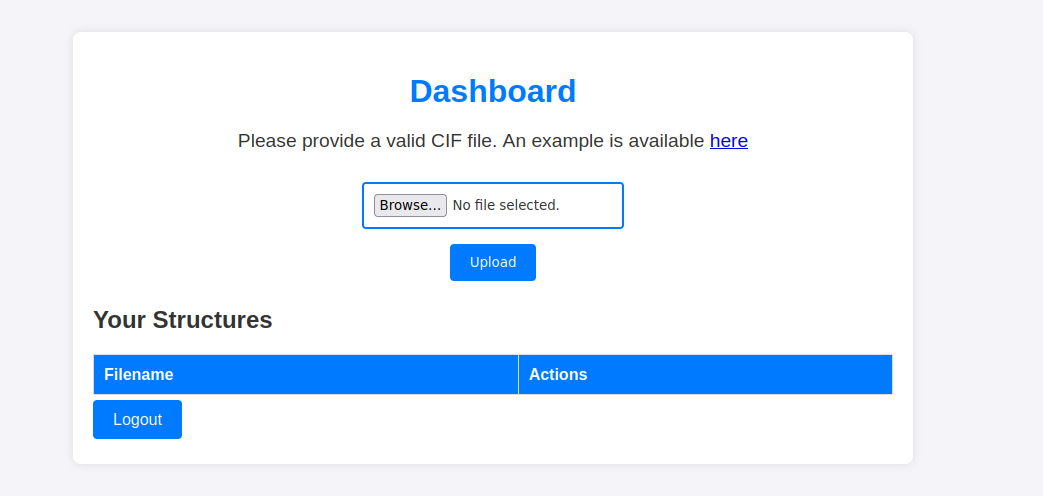The height and width of the screenshot is (496, 1043).
Task: Log out using the Logout button
Action: click(x=137, y=419)
